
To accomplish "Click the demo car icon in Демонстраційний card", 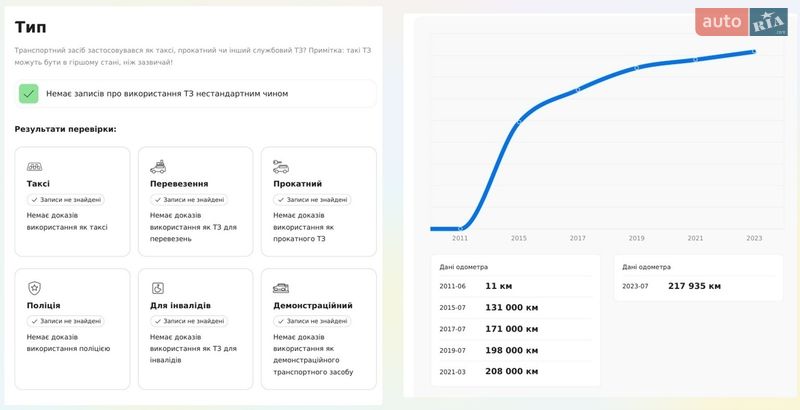I will coord(281,288).
